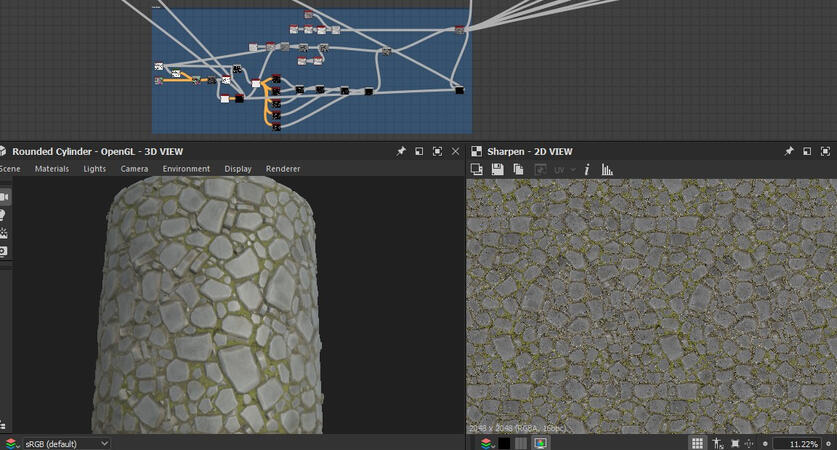Open the Materials menu in 3D view
Screen dimensions: 837x450
click(51, 169)
